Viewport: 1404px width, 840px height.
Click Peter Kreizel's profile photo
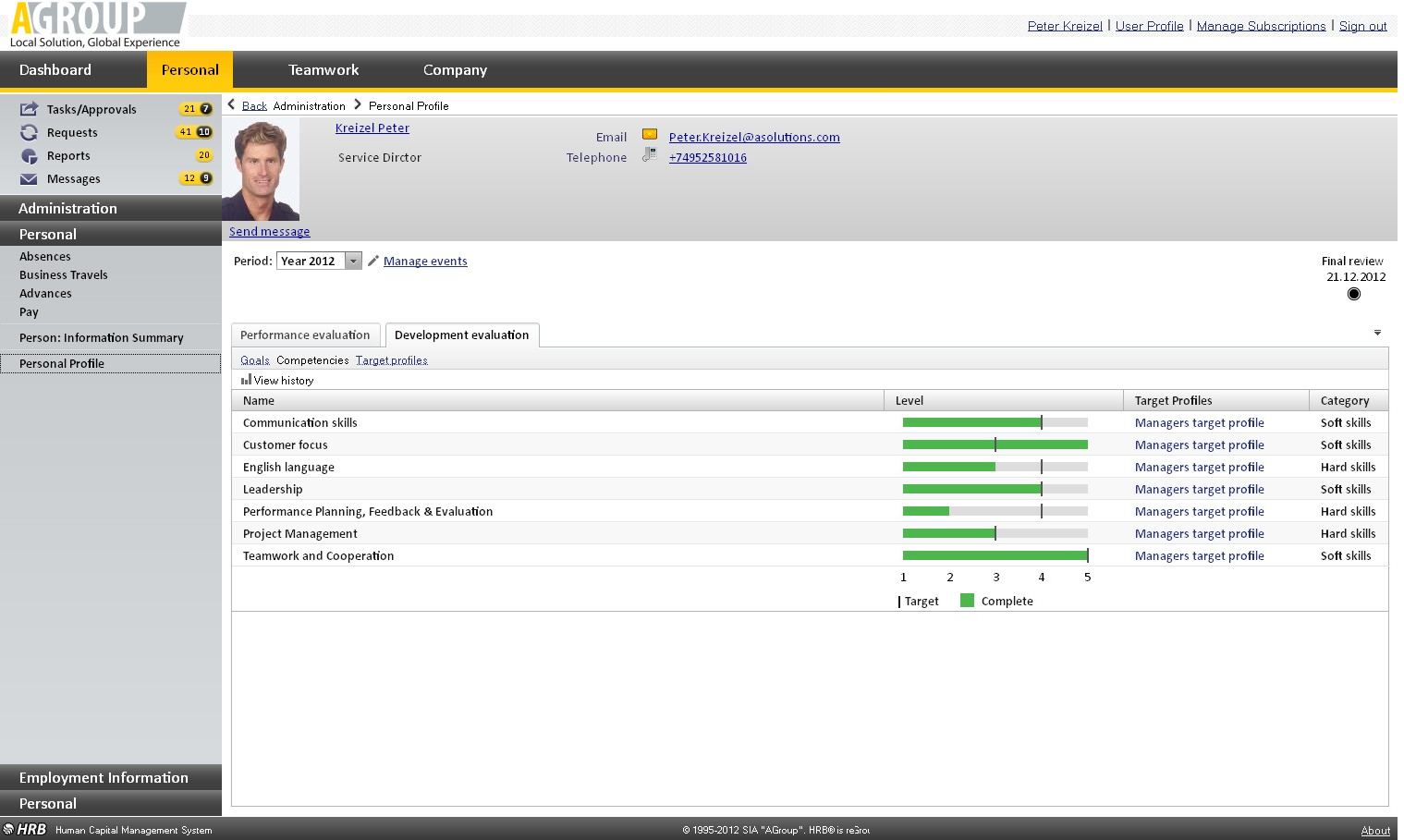pos(262,171)
